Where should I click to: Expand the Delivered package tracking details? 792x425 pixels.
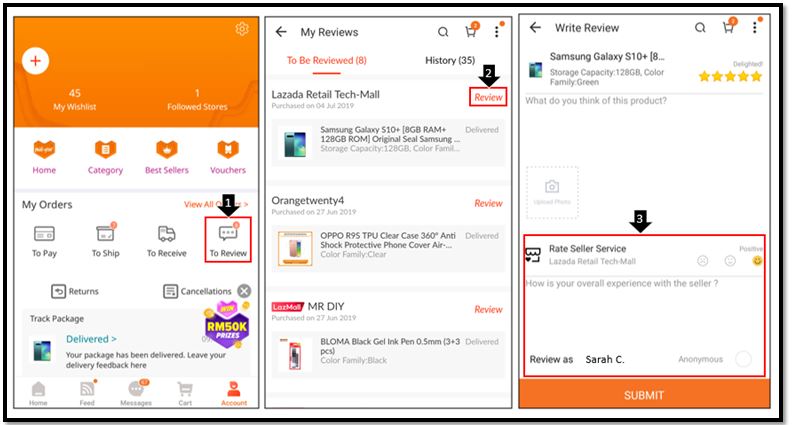tap(91, 339)
